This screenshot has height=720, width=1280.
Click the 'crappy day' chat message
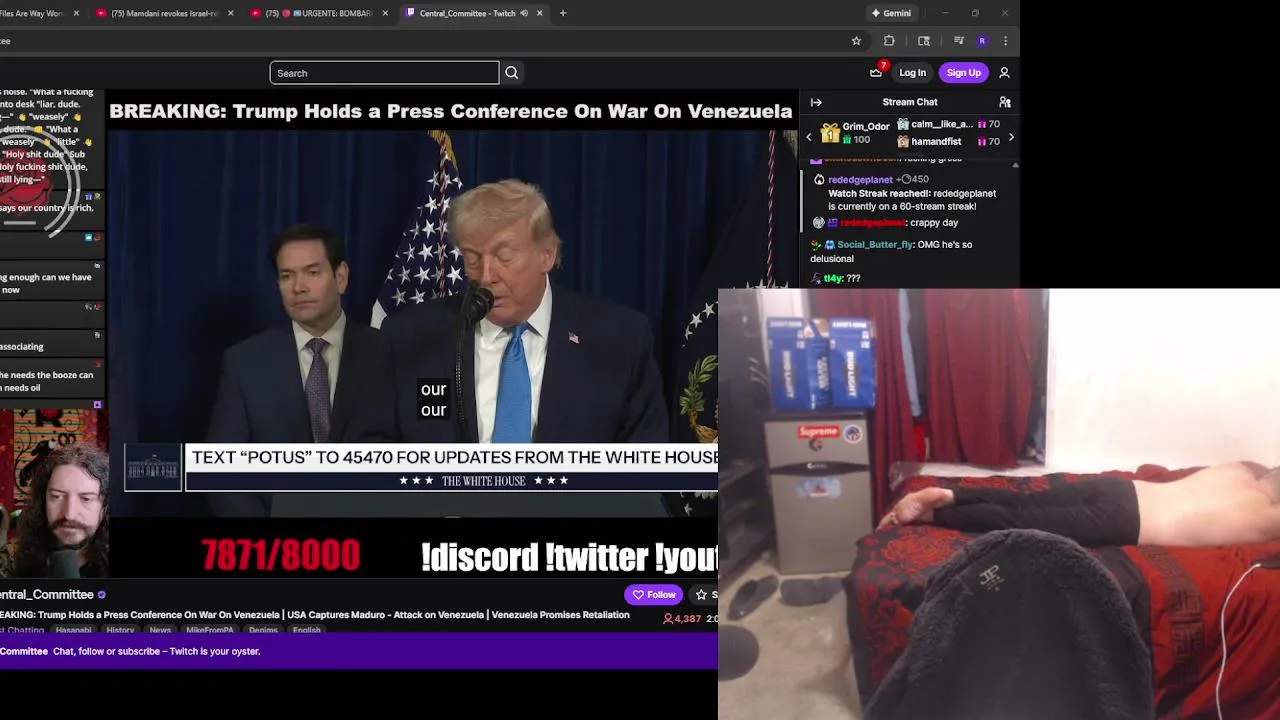point(935,223)
